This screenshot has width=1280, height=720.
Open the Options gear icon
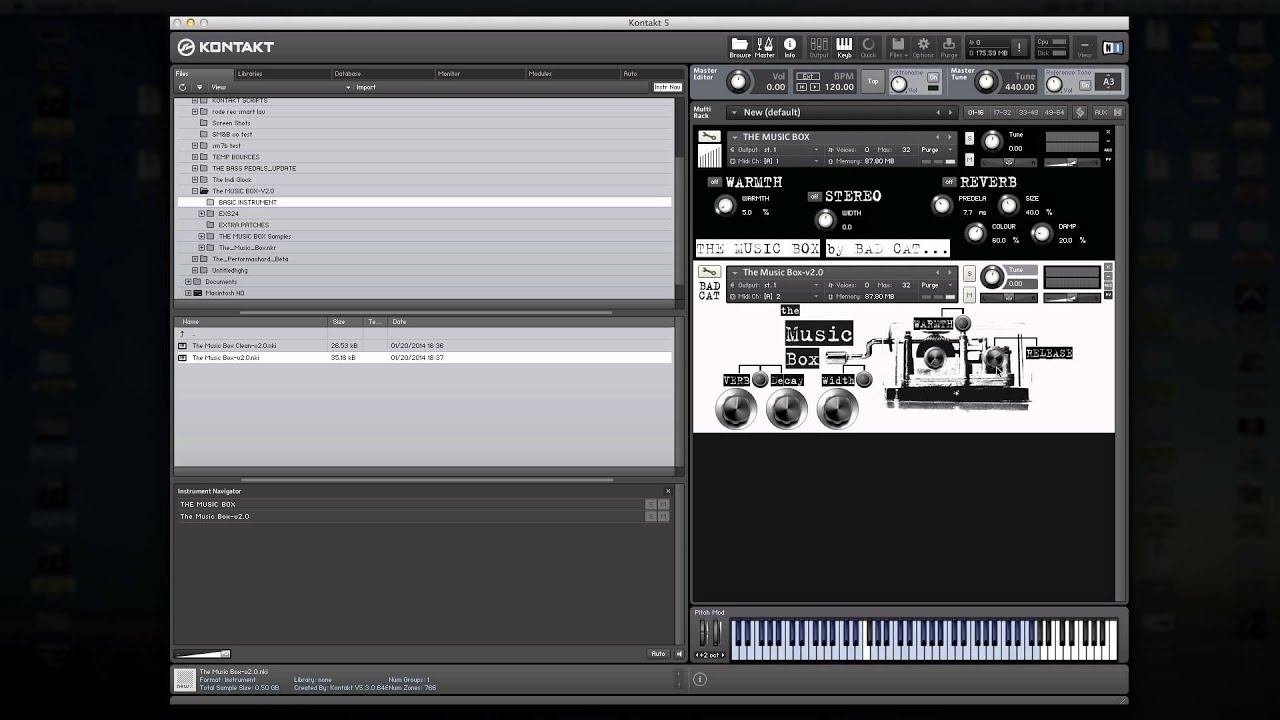pyautogui.click(x=923, y=47)
